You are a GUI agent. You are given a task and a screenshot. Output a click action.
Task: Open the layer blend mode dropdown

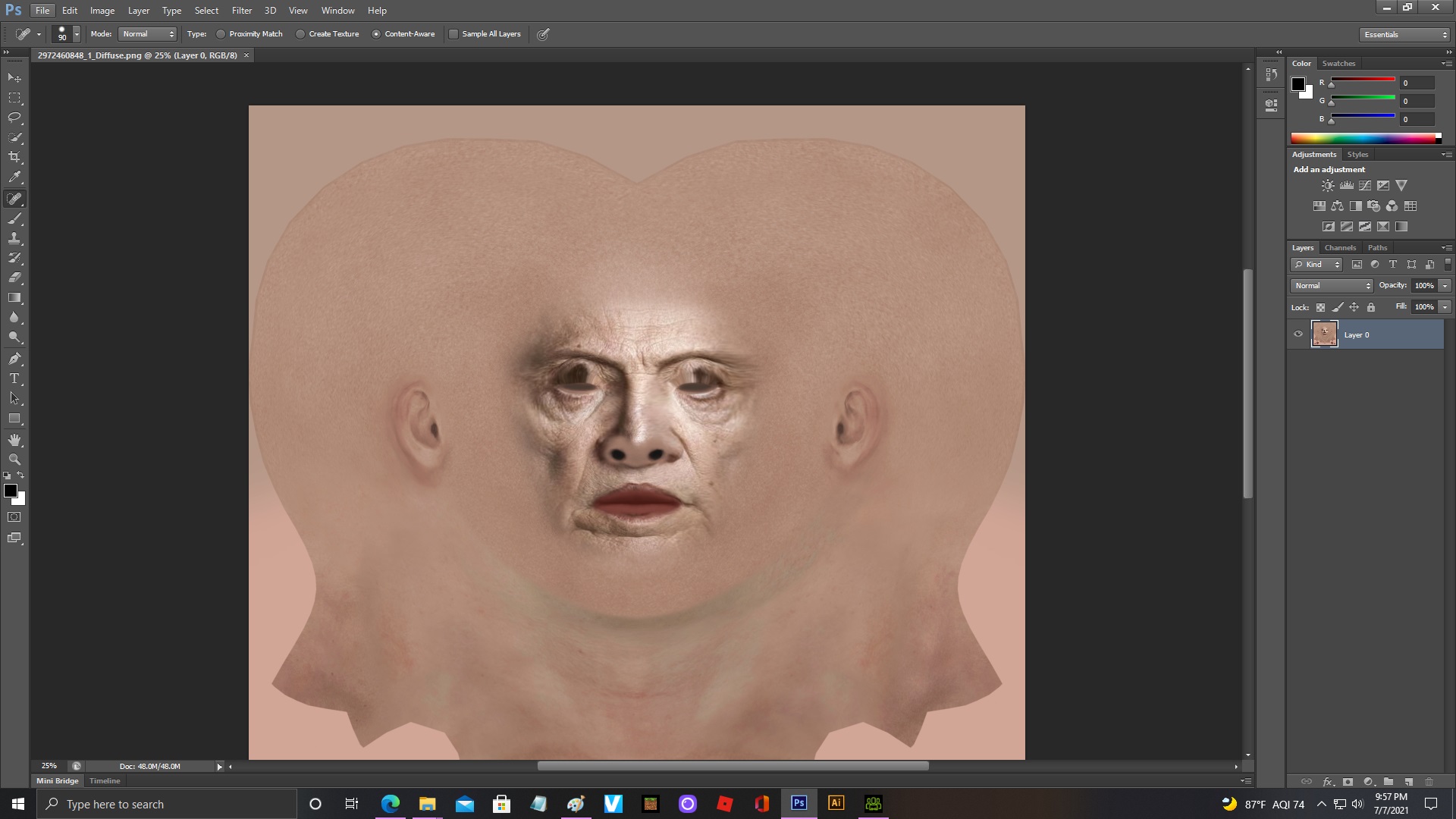tap(1332, 286)
